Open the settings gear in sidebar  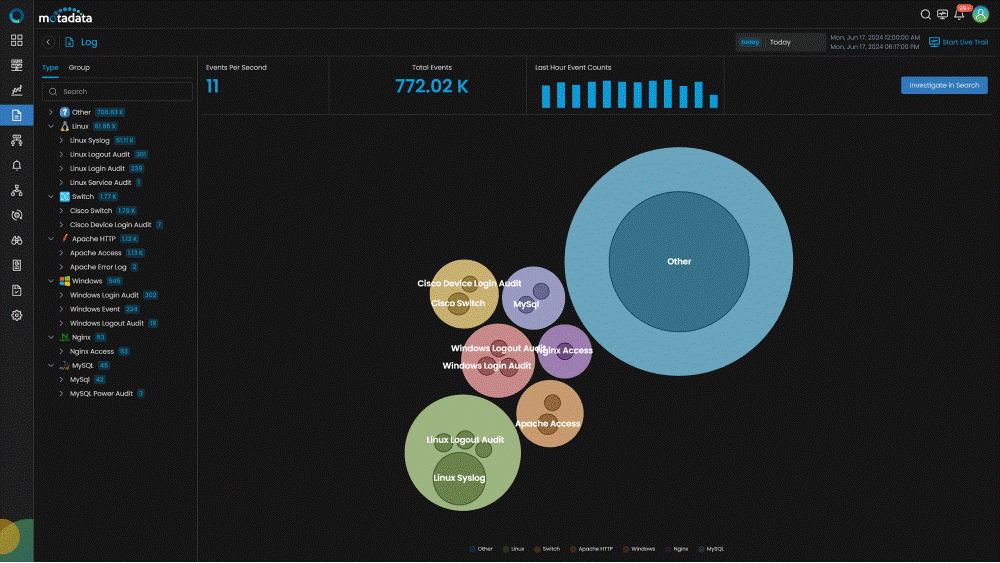point(17,315)
